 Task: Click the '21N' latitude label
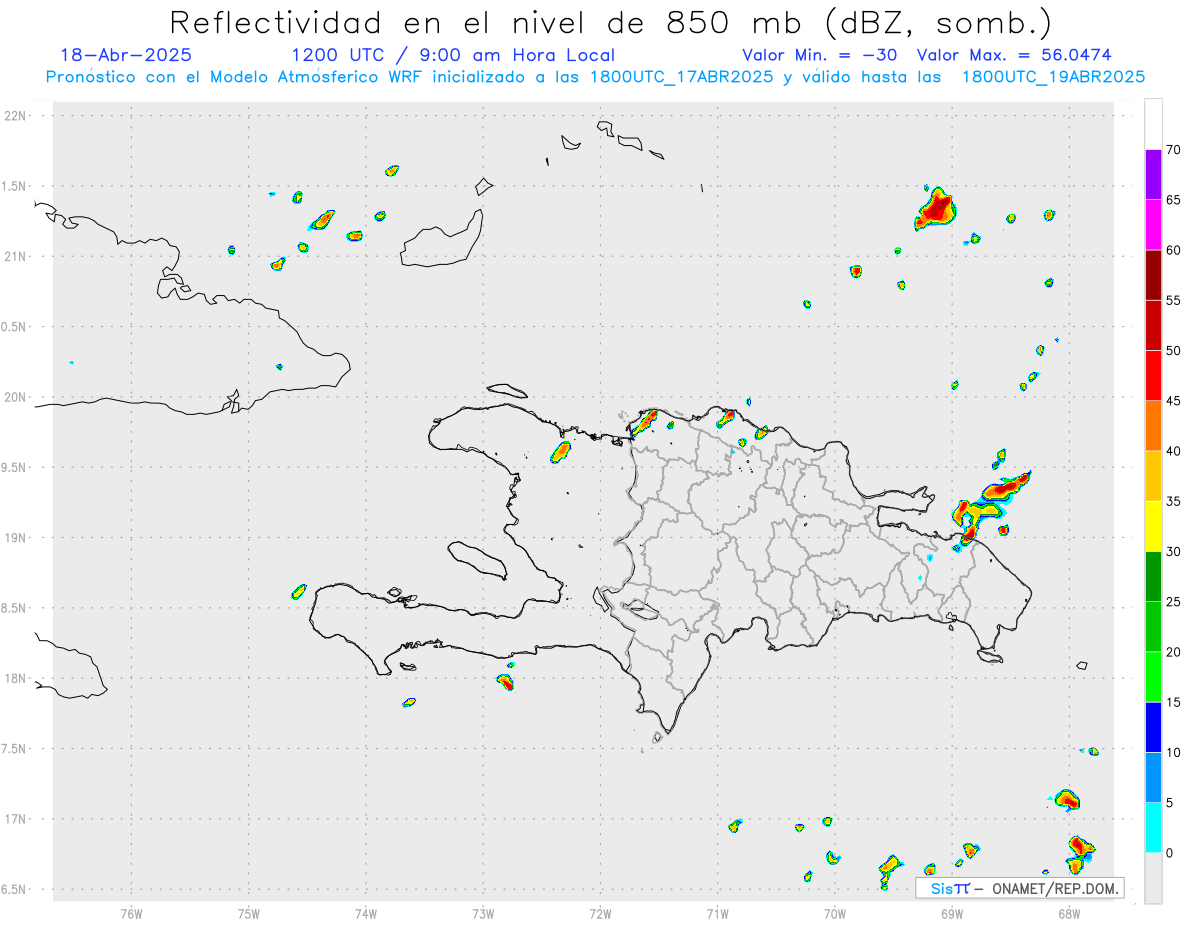(17, 256)
